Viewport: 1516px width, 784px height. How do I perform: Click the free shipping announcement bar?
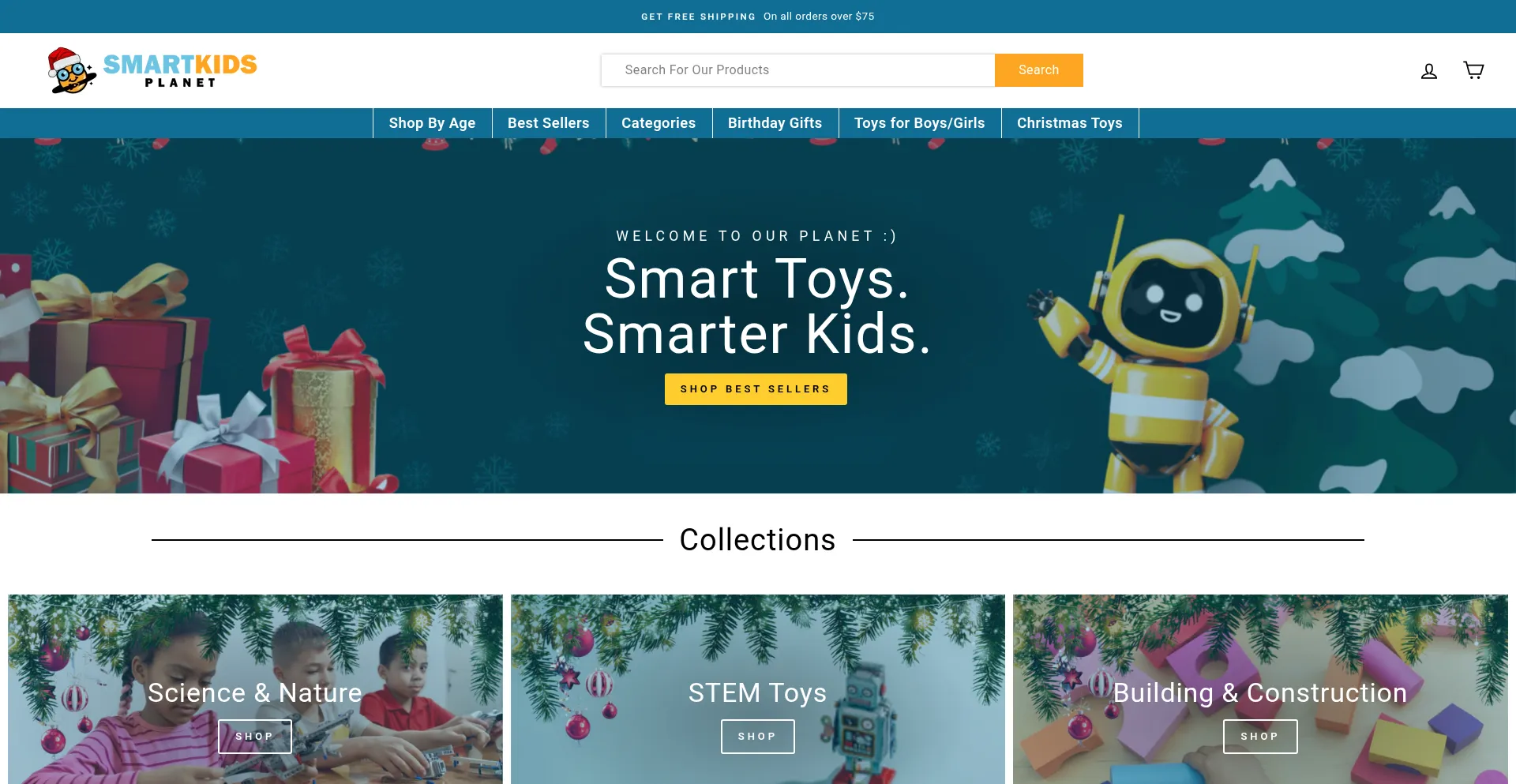tap(758, 17)
